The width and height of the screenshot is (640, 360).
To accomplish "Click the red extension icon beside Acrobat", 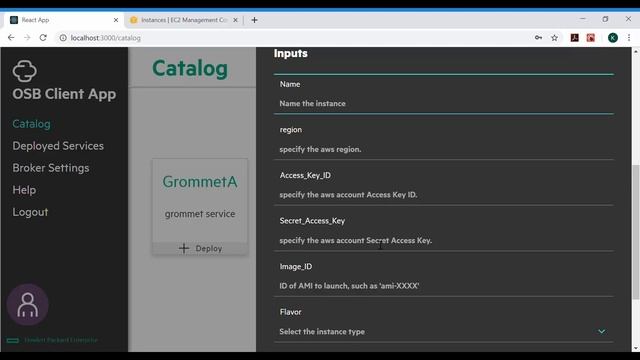I will (591, 38).
